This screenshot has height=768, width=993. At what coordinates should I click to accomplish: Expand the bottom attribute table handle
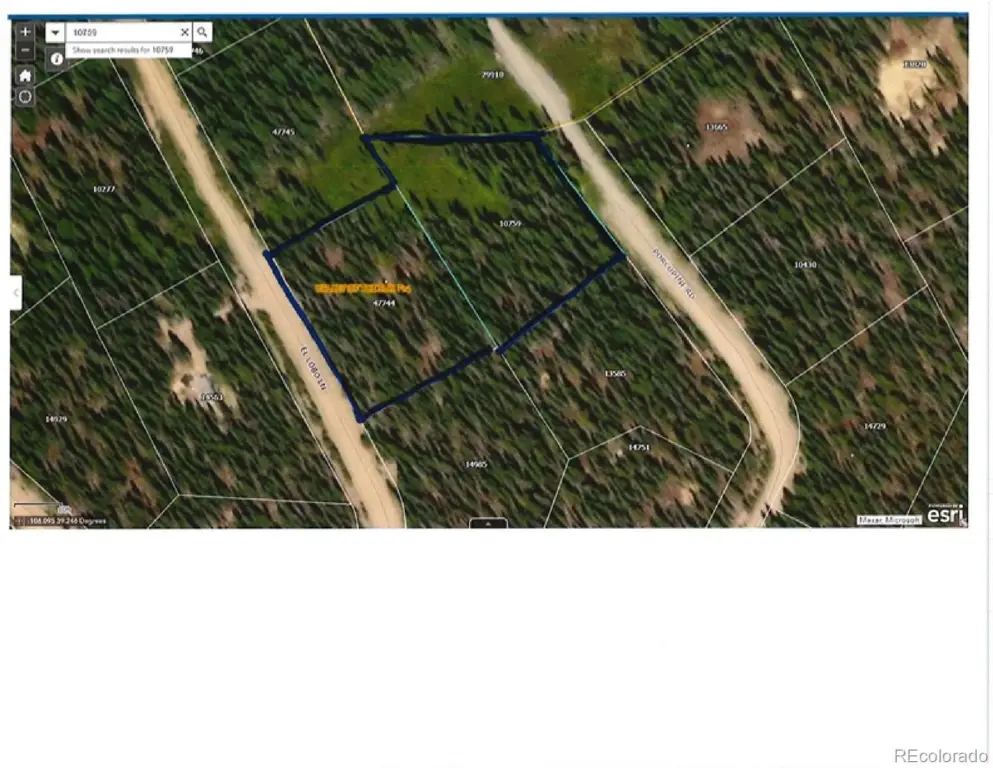(x=488, y=523)
